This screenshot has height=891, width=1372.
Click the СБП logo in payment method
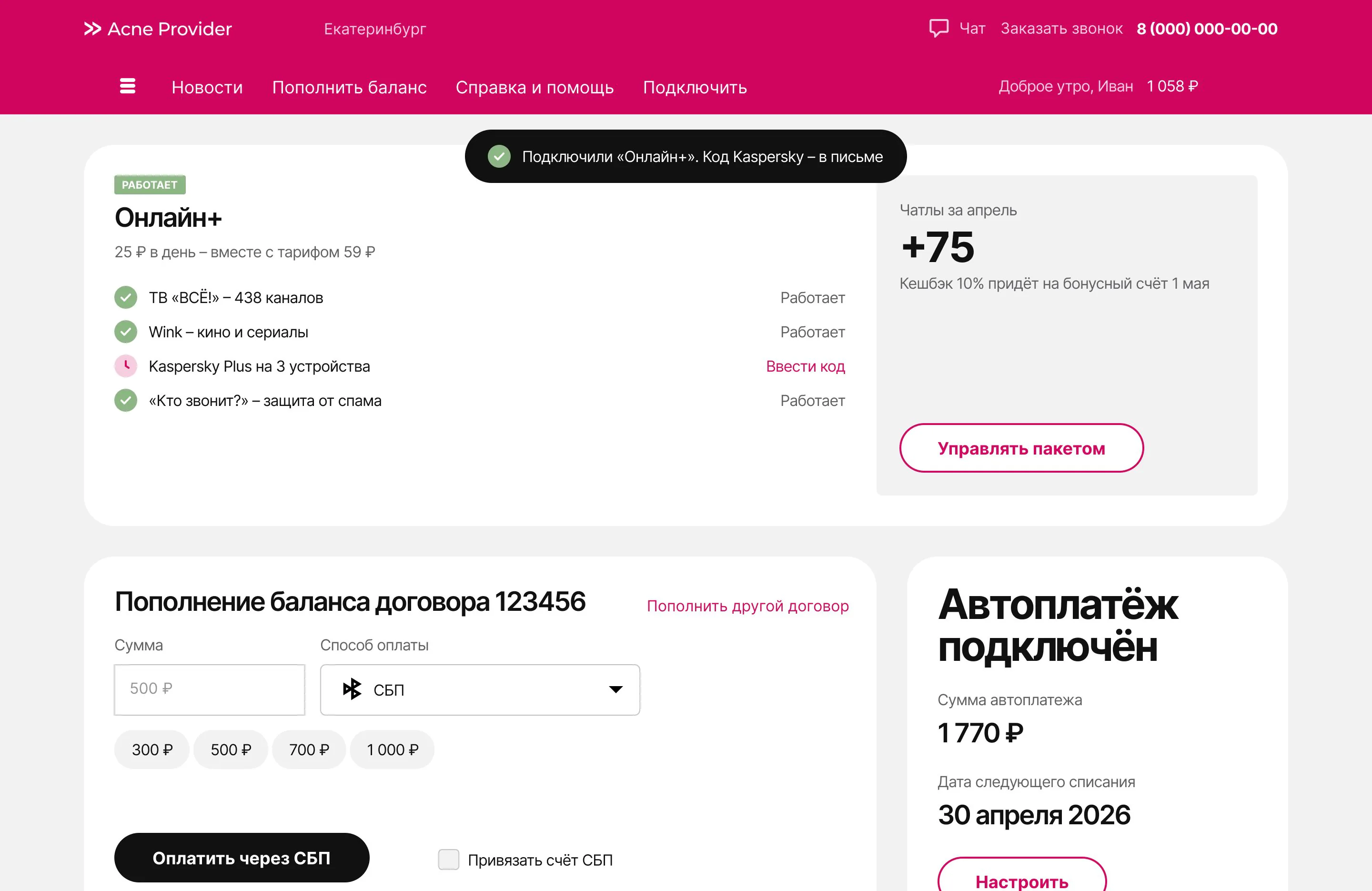pos(352,689)
